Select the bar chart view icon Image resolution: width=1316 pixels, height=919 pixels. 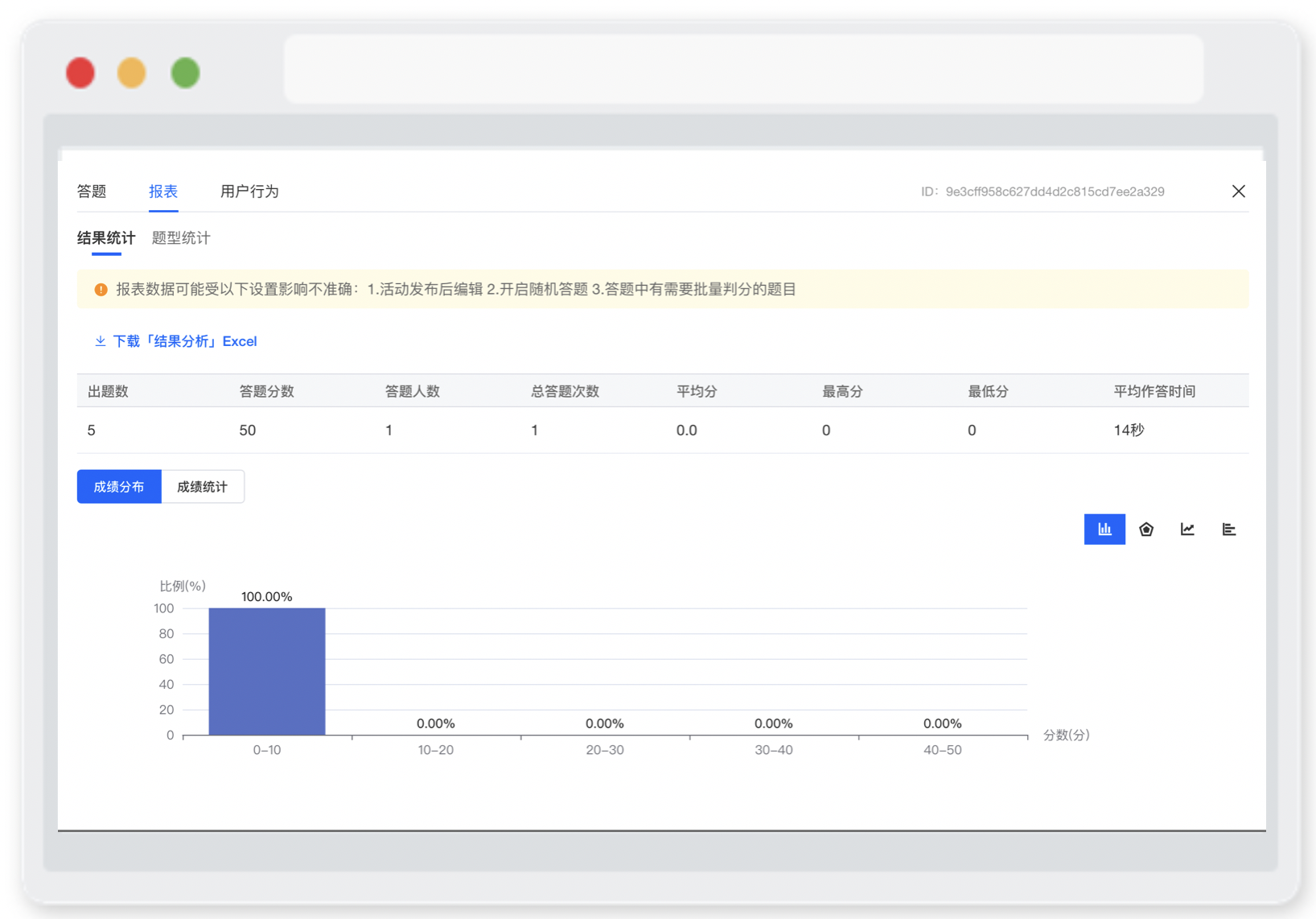pos(1104,530)
